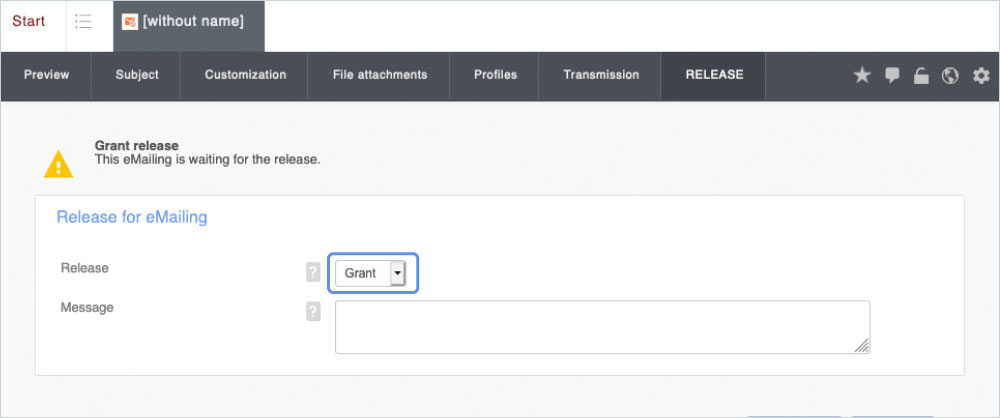Click the Start link

29,22
